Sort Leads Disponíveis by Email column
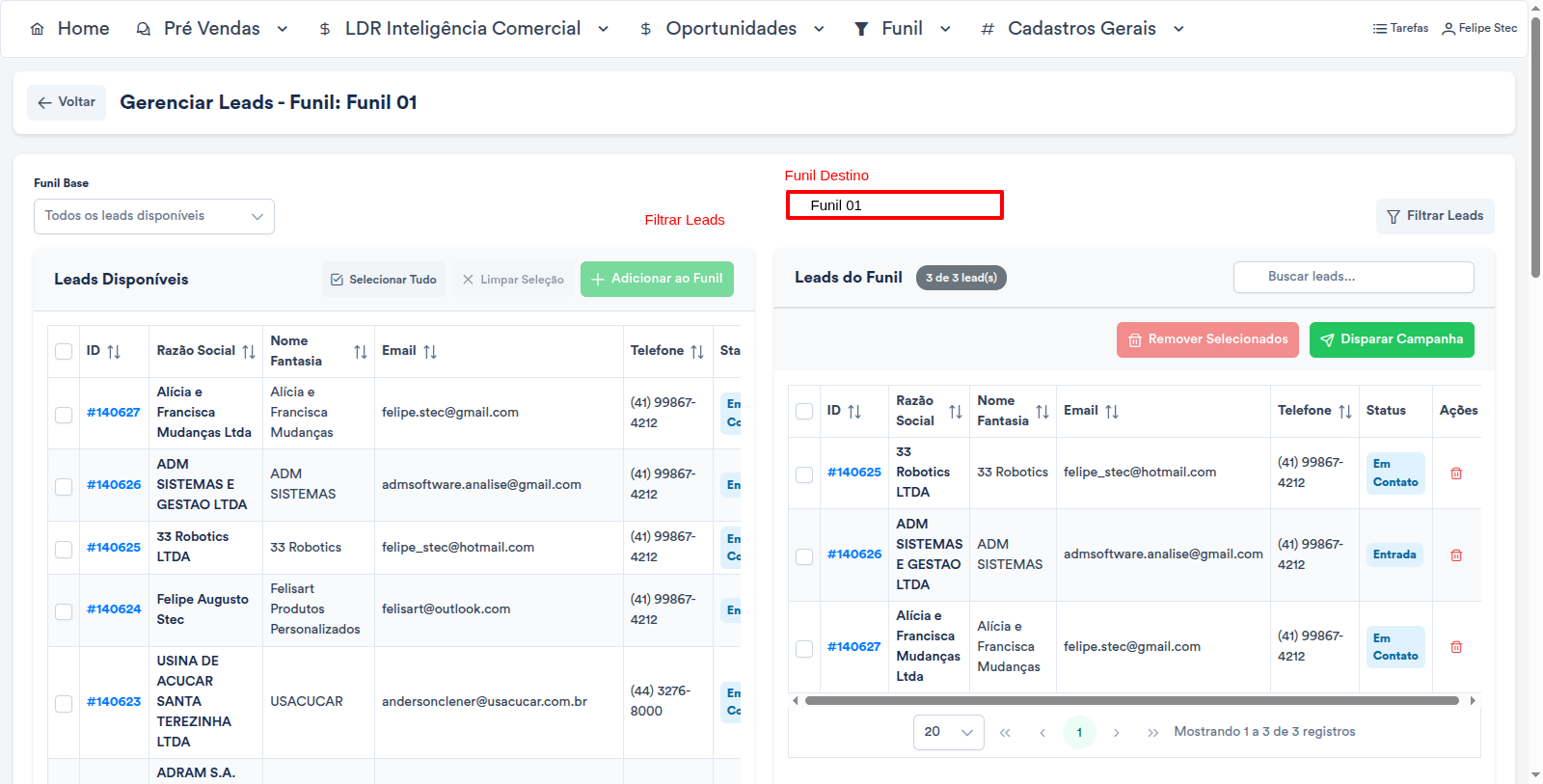The width and height of the screenshot is (1543, 784). (x=430, y=352)
